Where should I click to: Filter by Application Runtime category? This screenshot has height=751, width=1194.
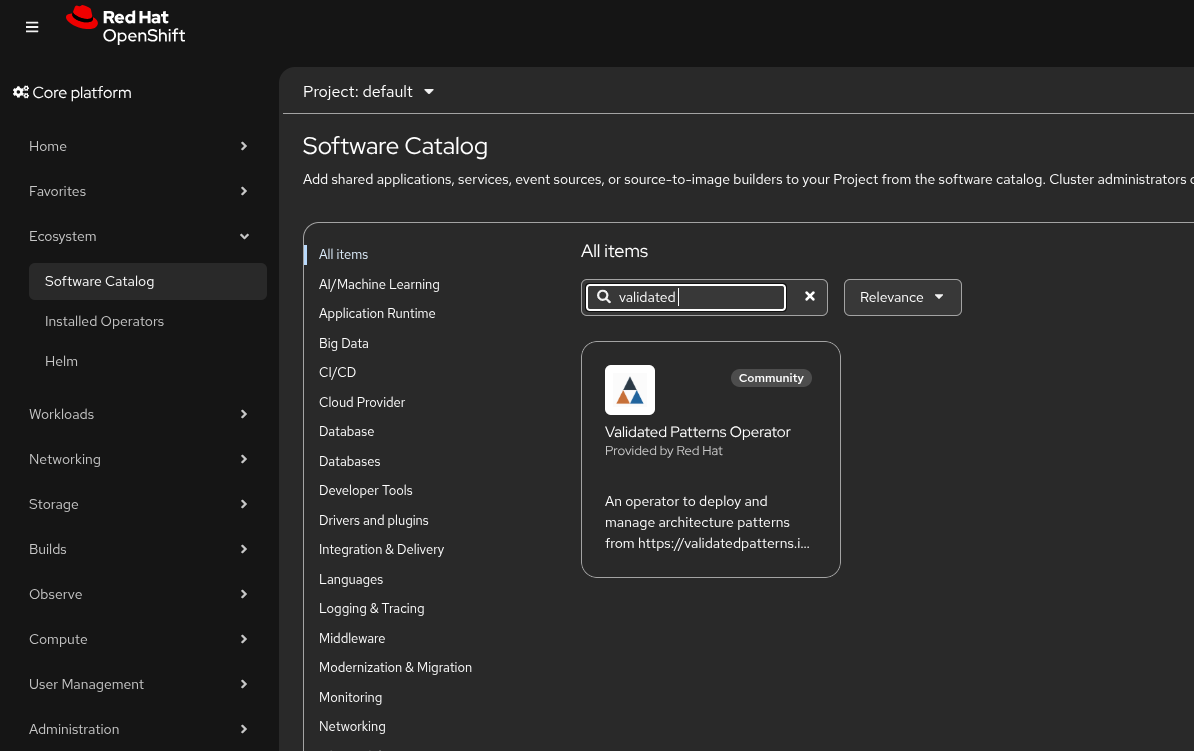pyautogui.click(x=377, y=313)
